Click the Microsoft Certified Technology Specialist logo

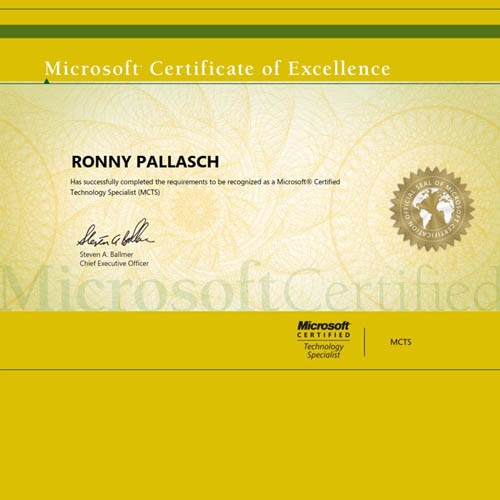pos(324,340)
